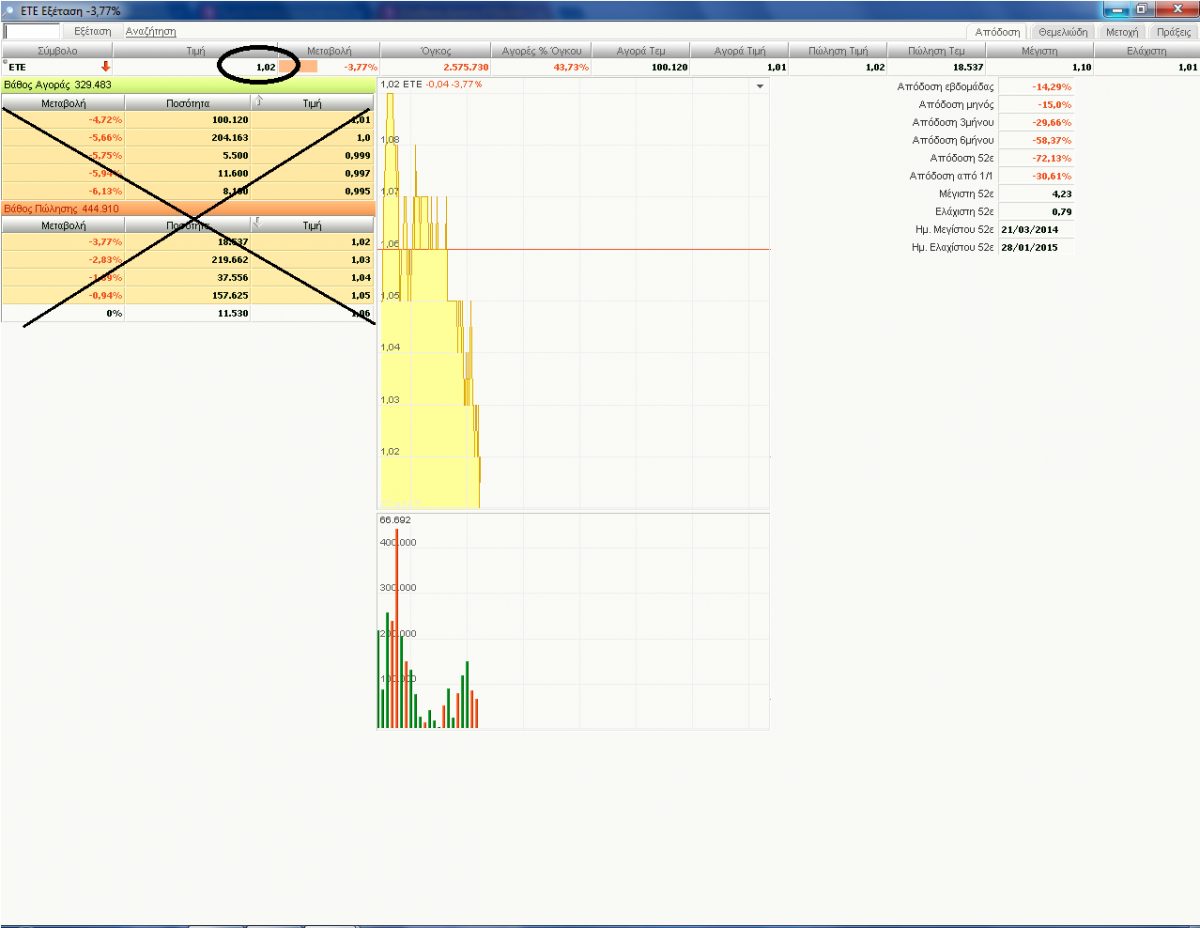
Task: Click the top-row Τιμή column header
Action: [195, 50]
